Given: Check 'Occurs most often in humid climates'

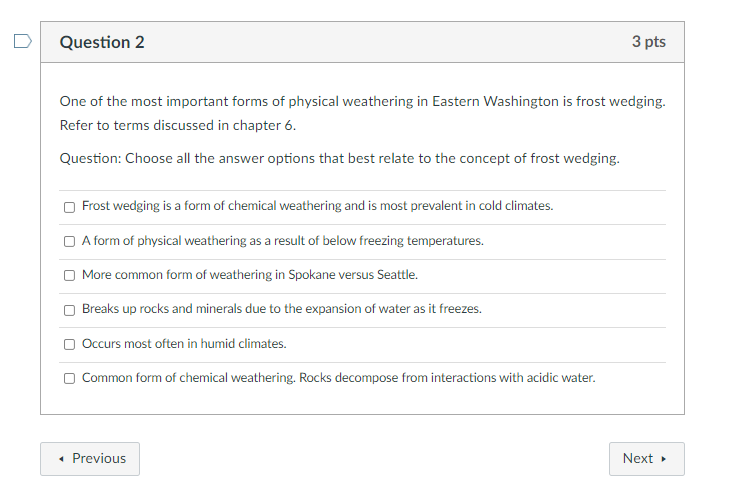Looking at the screenshot, I should pos(69,344).
